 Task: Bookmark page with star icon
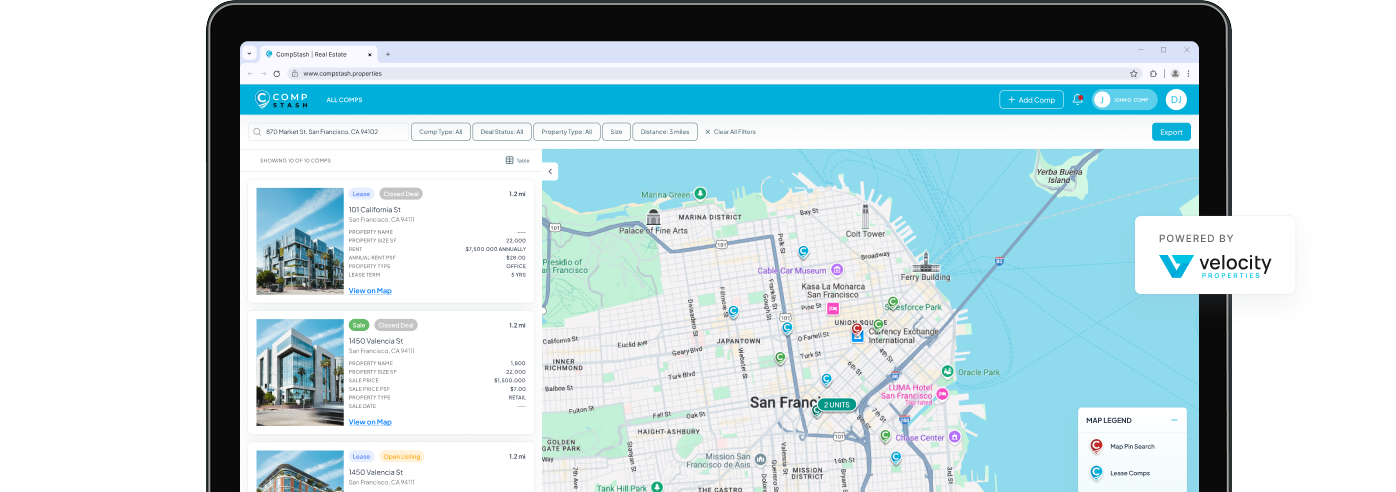pyautogui.click(x=1134, y=73)
